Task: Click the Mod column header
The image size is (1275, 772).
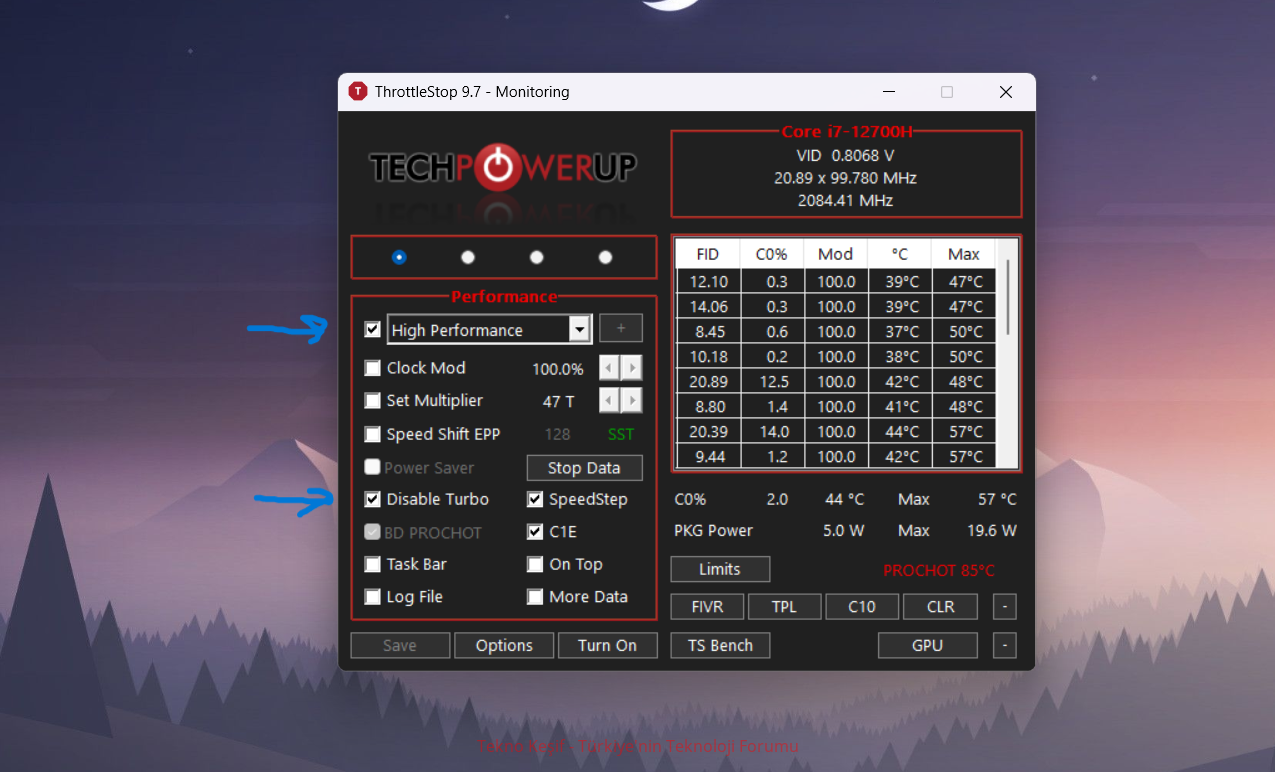Action: [x=835, y=254]
